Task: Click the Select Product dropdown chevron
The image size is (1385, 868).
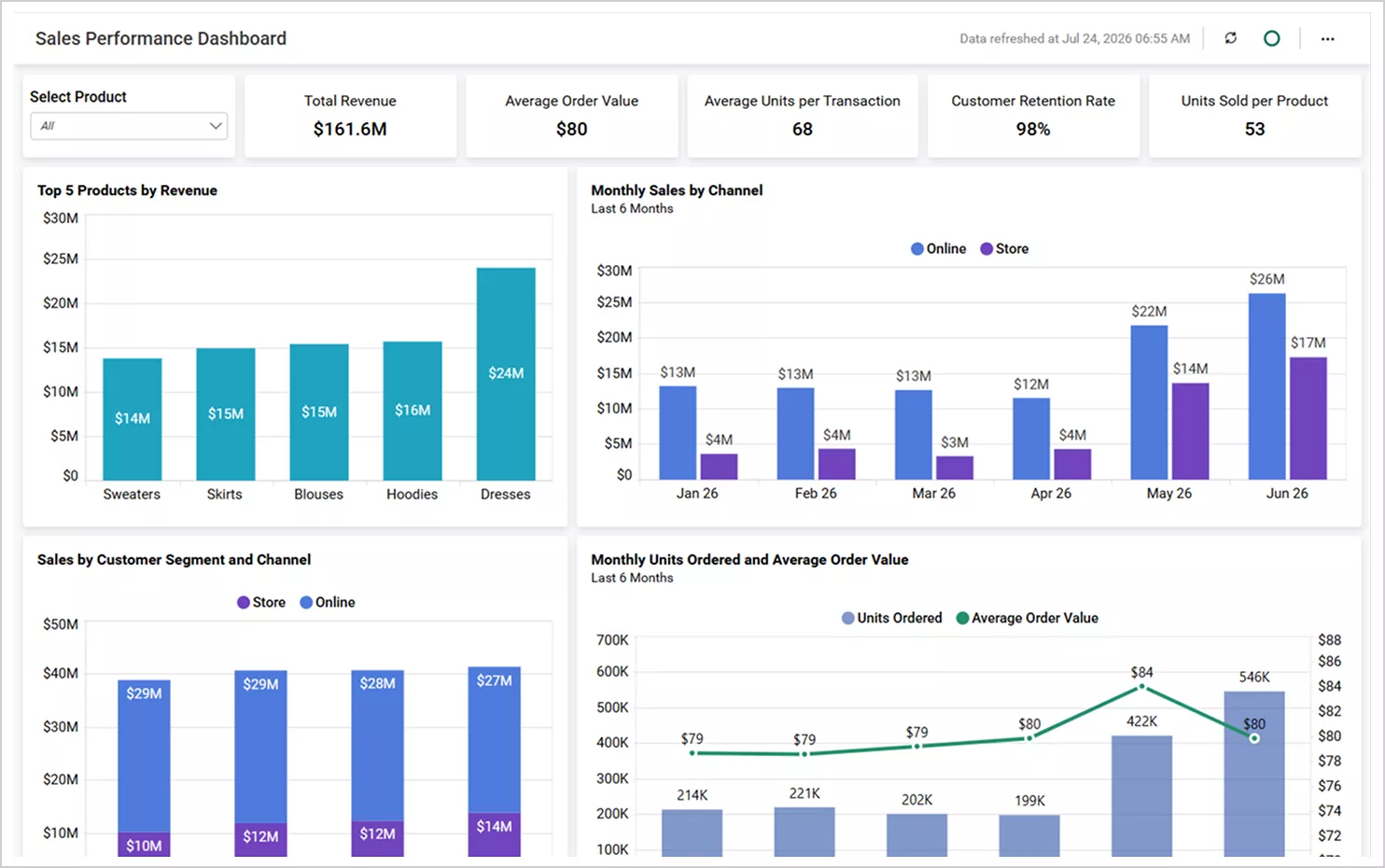Action: [216, 126]
